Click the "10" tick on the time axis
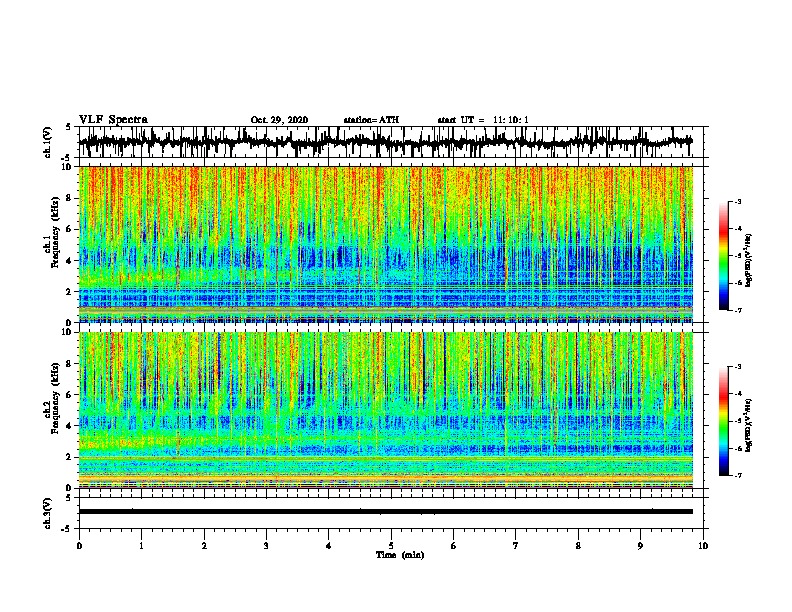Viewport: 792px width, 612px height. point(703,545)
